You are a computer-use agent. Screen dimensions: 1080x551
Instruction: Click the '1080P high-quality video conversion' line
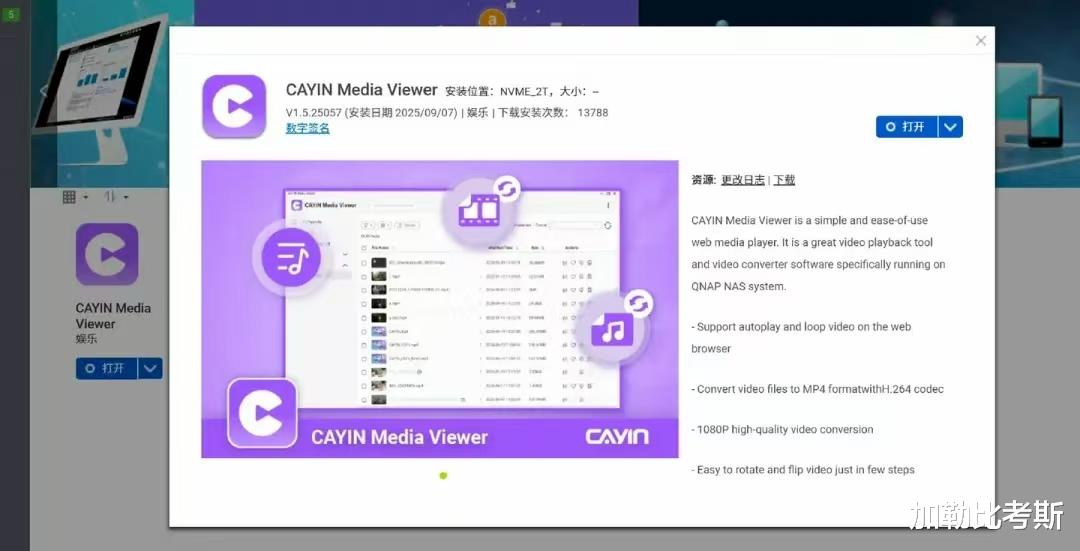pyautogui.click(x=782, y=429)
